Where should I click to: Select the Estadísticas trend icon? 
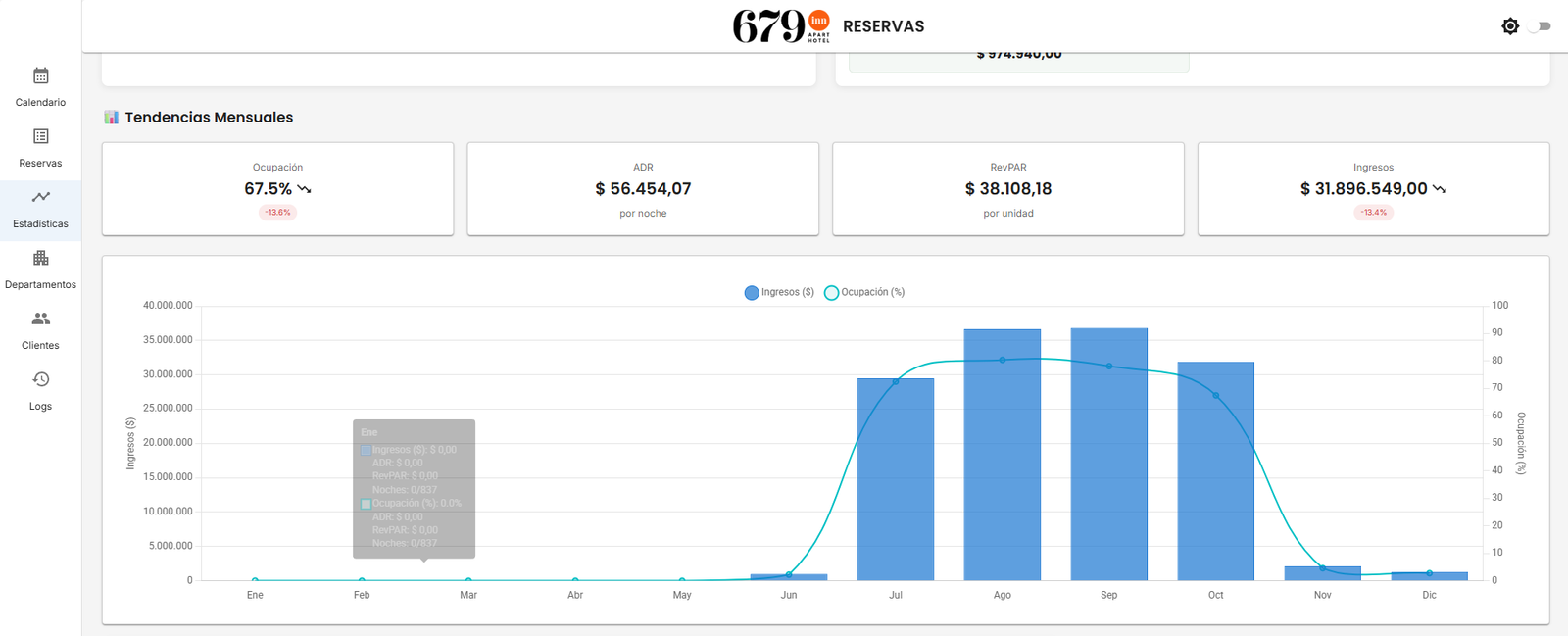point(40,198)
